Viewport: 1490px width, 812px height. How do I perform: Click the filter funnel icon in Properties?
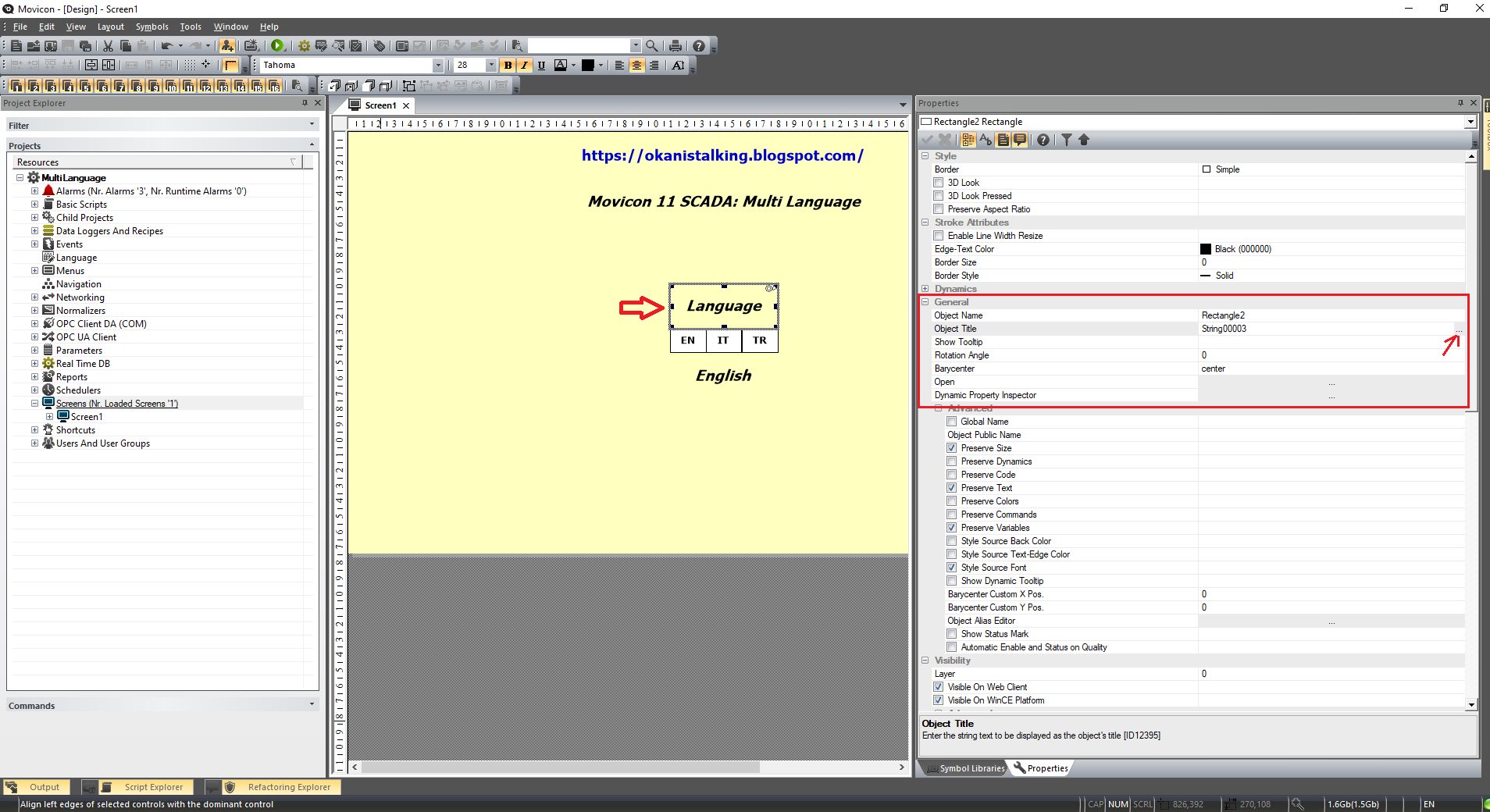(x=1066, y=140)
